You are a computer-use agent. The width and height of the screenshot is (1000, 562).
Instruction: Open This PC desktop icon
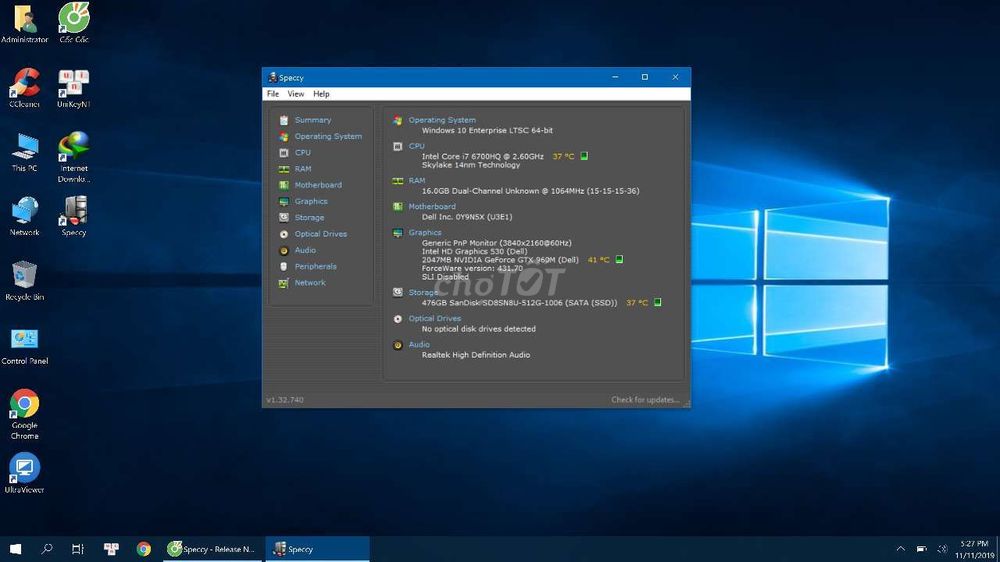pyautogui.click(x=24, y=152)
